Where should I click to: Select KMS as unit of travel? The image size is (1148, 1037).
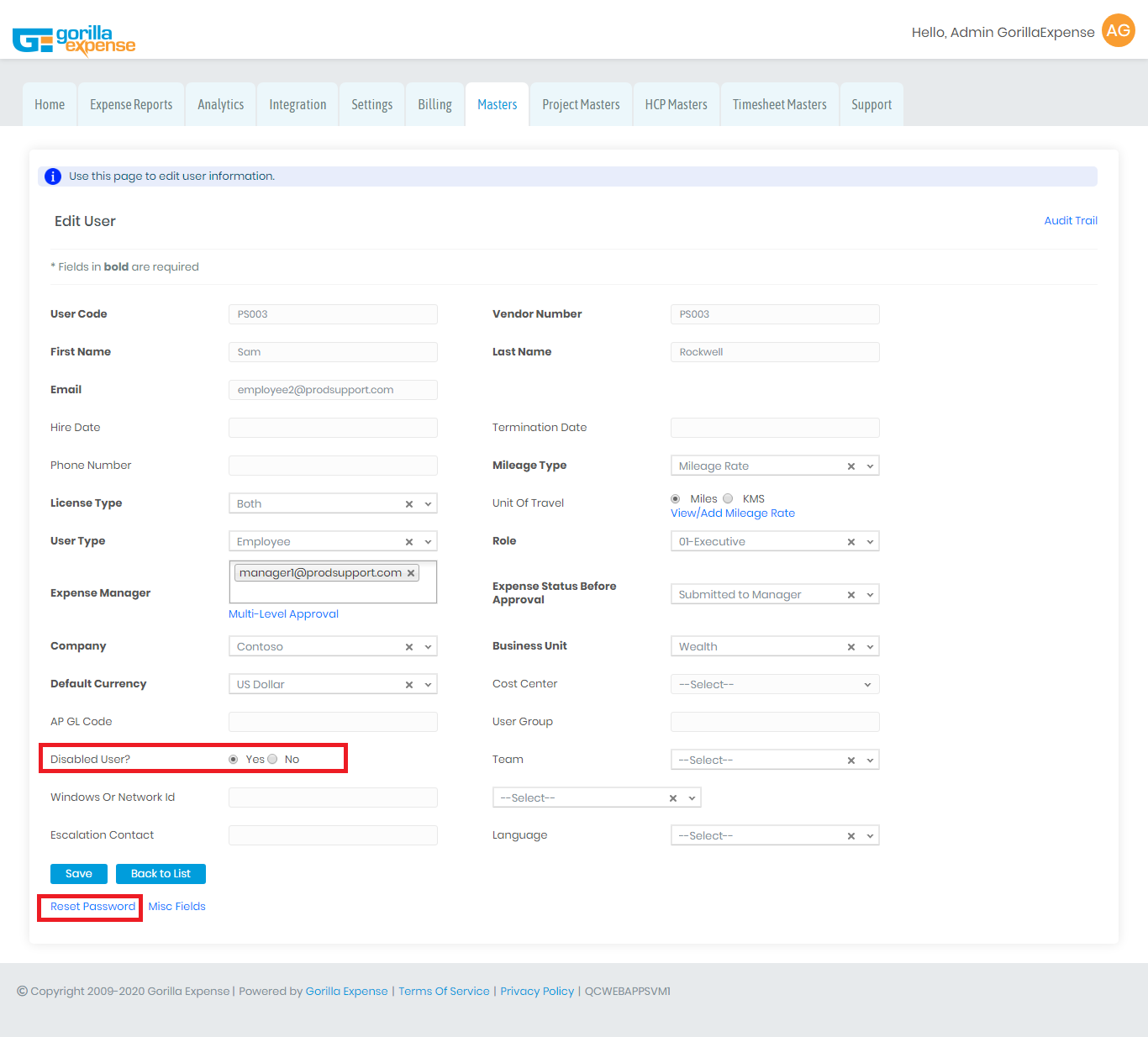pos(728,499)
